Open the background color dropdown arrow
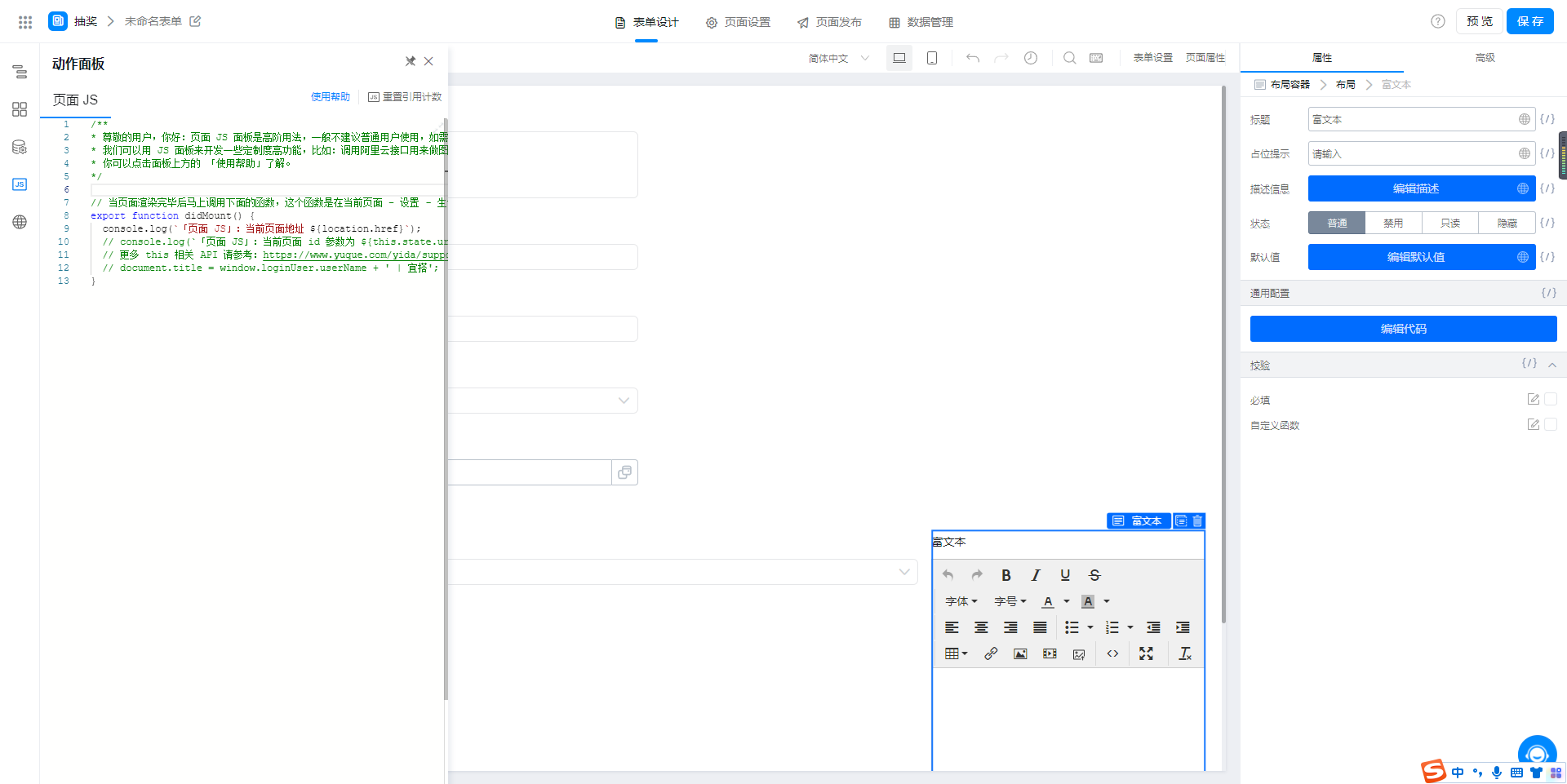This screenshot has width=1567, height=784. tap(1107, 601)
